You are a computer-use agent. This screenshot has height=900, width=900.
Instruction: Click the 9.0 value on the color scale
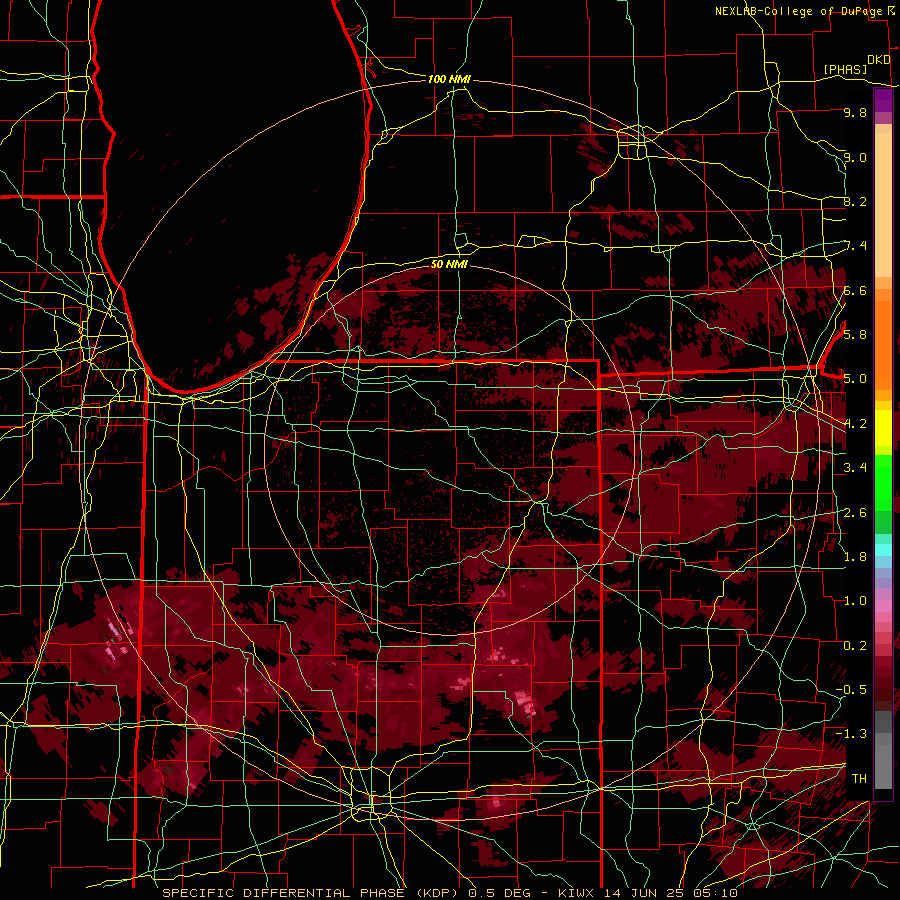(855, 157)
